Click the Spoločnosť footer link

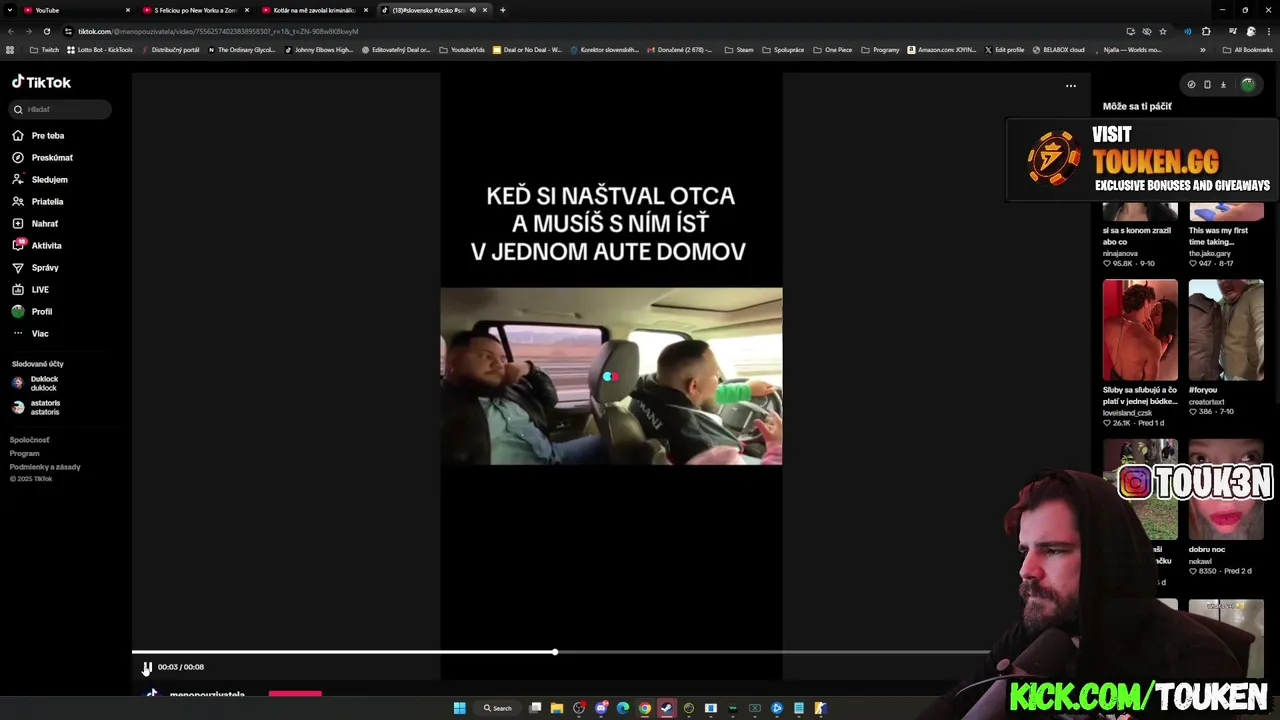(x=29, y=440)
